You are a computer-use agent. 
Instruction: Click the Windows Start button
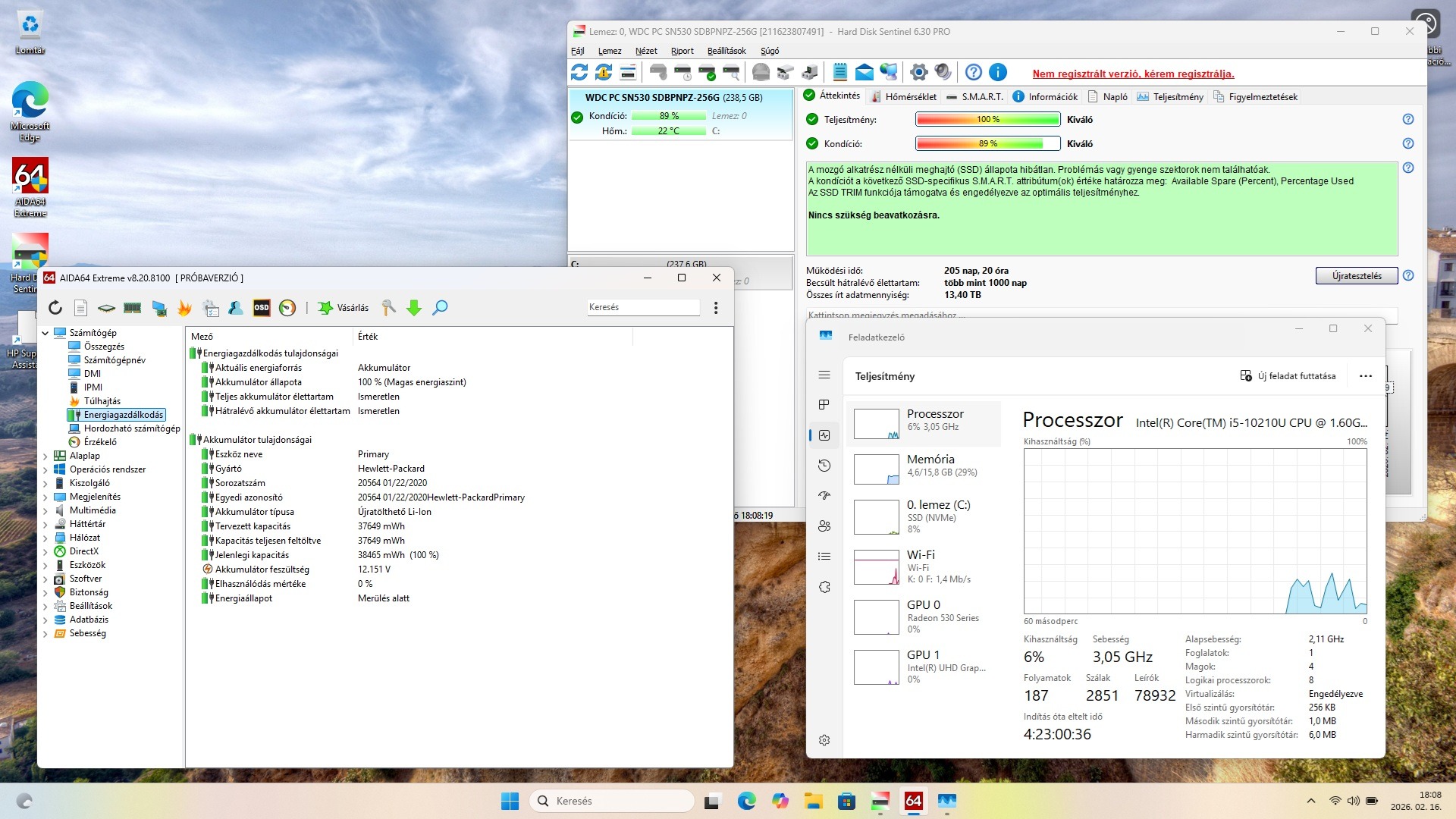510,801
